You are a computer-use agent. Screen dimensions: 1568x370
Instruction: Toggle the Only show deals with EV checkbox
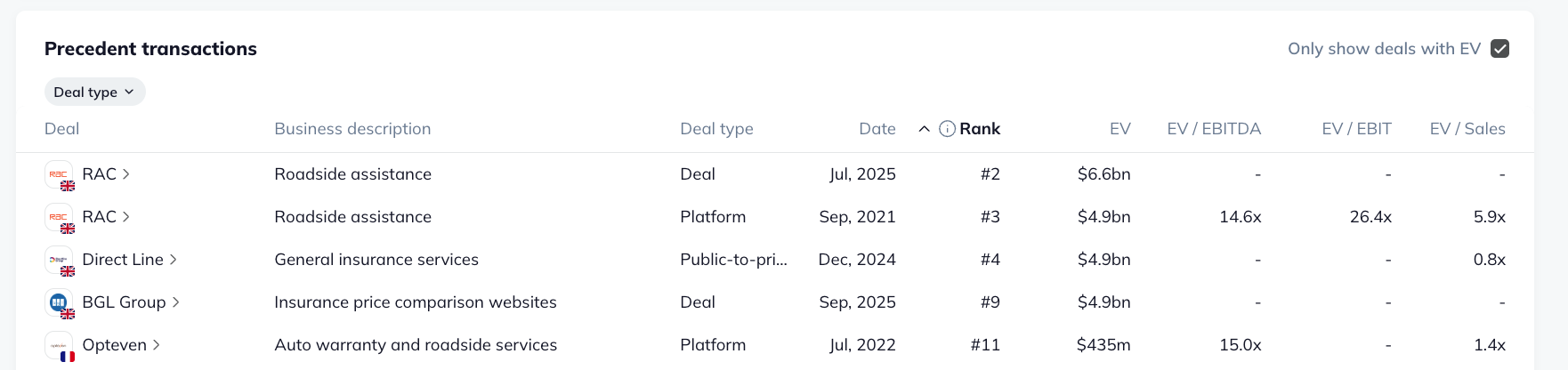tap(1499, 49)
